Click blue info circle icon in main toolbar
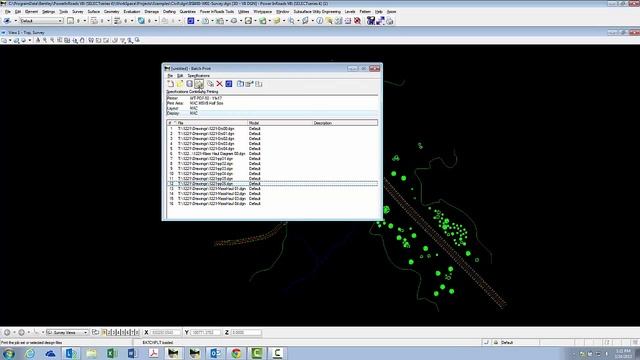 click(320, 20)
